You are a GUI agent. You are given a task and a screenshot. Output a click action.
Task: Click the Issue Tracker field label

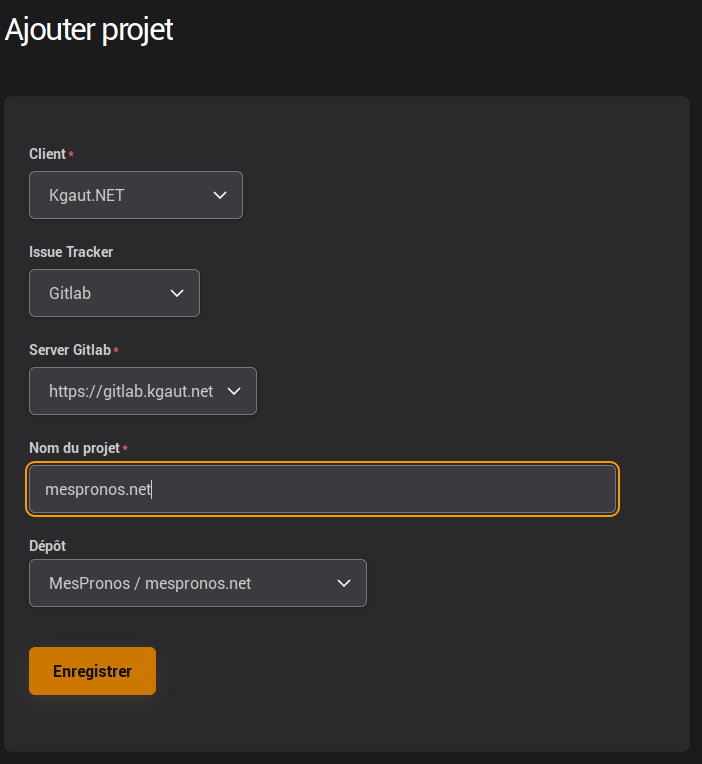tap(71, 252)
